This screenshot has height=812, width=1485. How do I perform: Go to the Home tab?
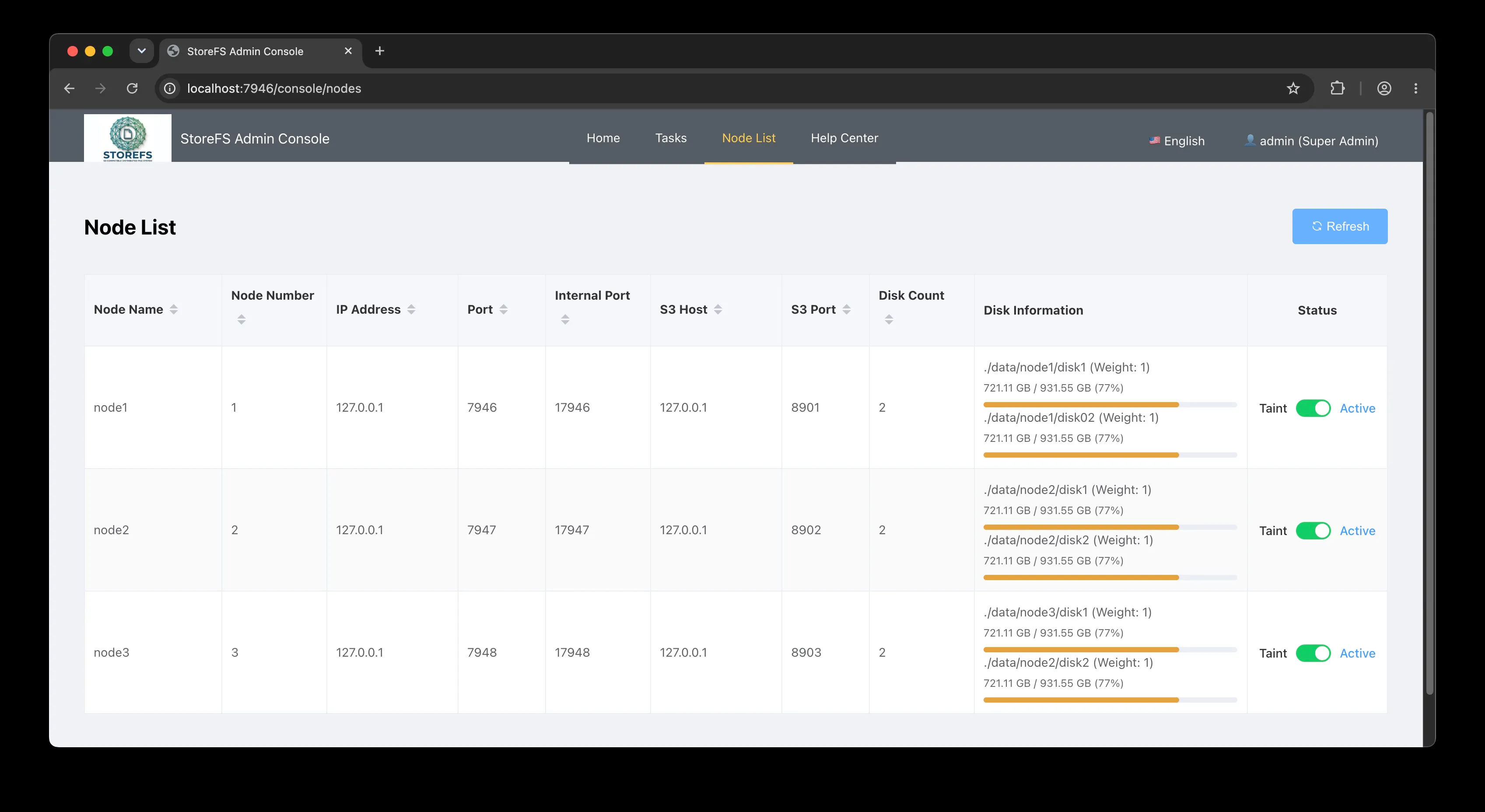[603, 138]
